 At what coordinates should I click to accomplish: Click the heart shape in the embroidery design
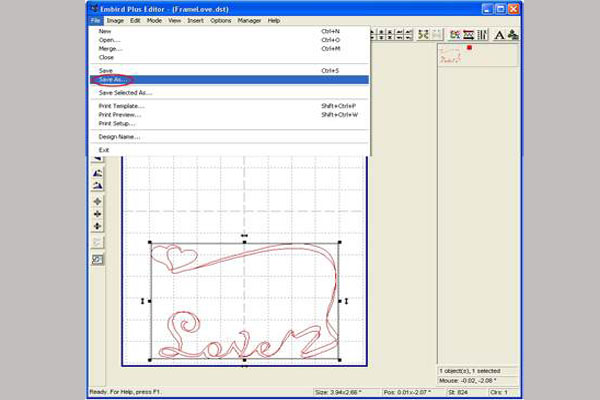181,260
